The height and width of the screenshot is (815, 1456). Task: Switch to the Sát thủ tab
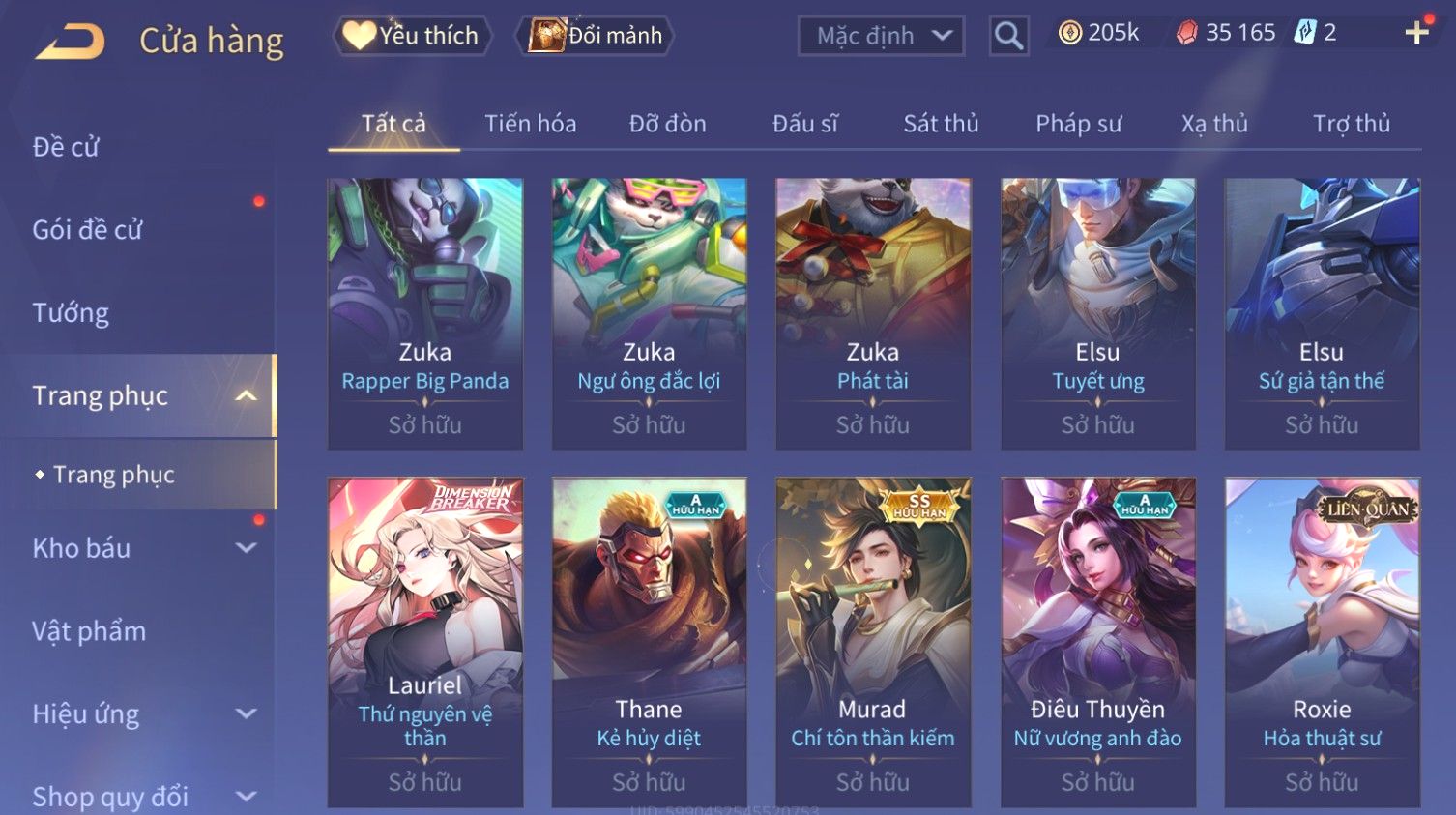pyautogui.click(x=941, y=124)
